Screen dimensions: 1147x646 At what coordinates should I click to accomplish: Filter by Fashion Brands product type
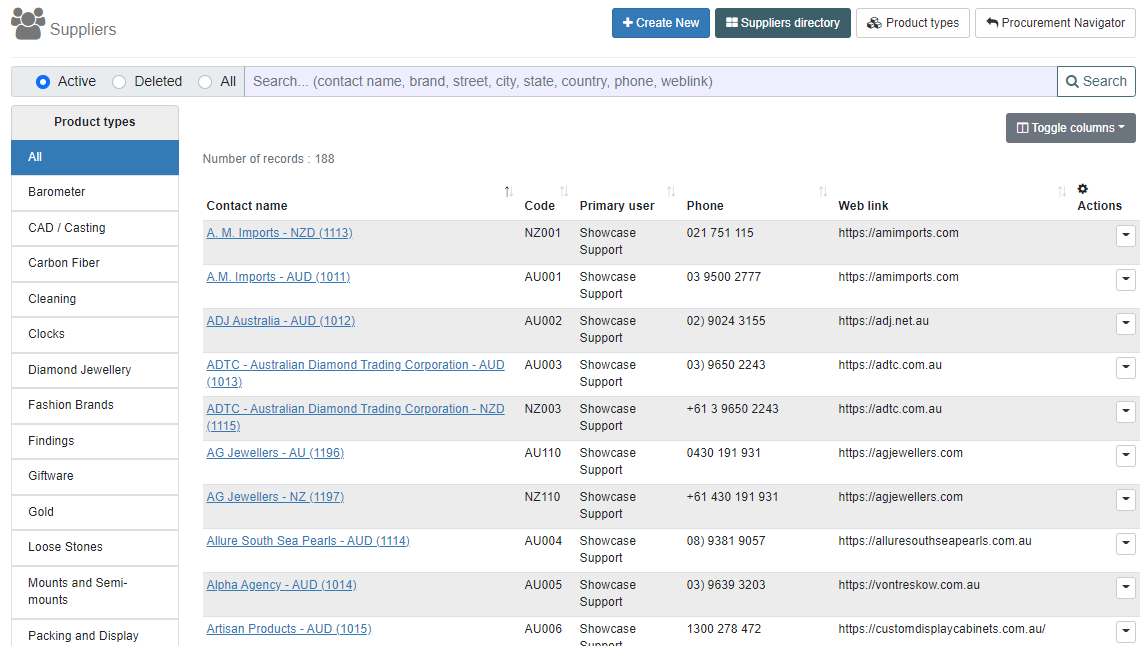95,405
